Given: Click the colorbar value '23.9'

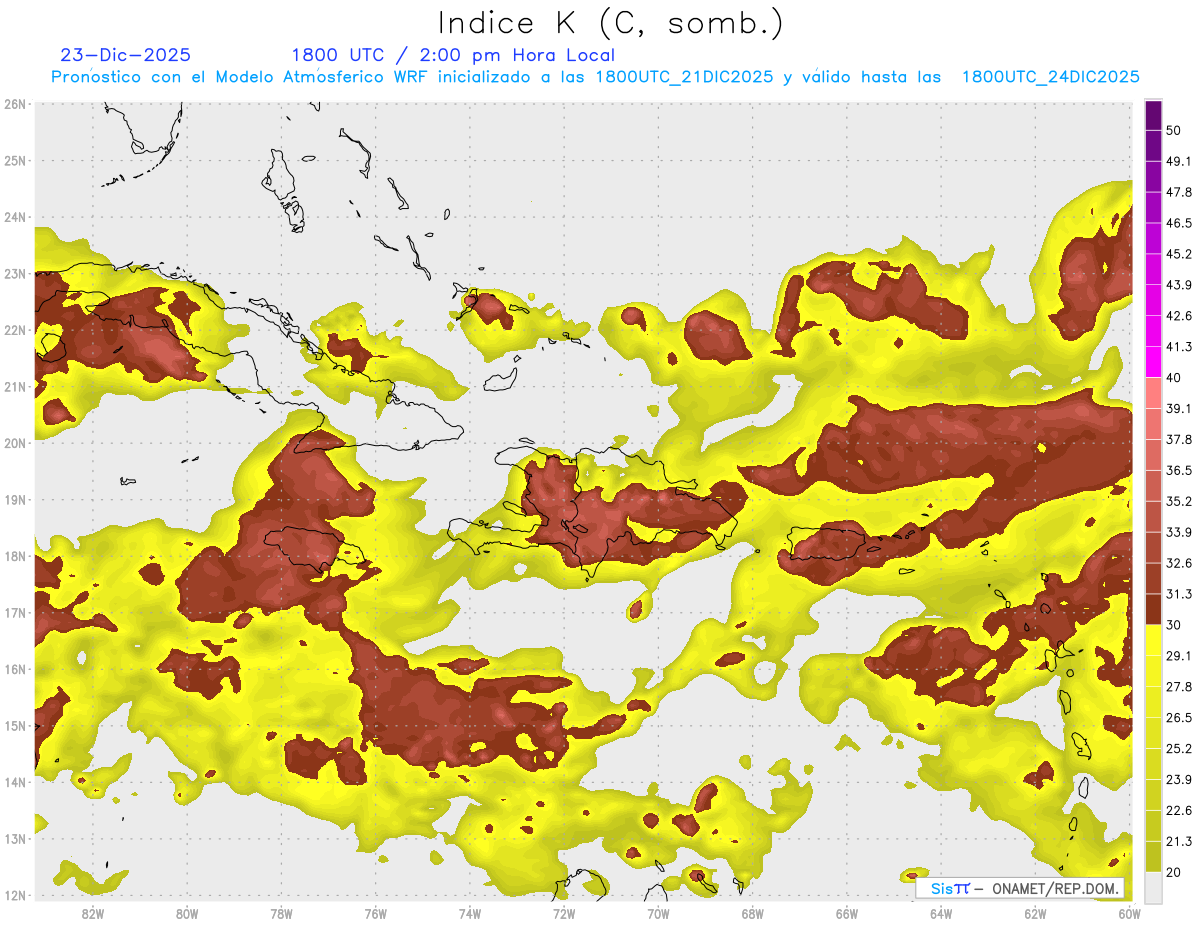Looking at the screenshot, I should click(1179, 780).
